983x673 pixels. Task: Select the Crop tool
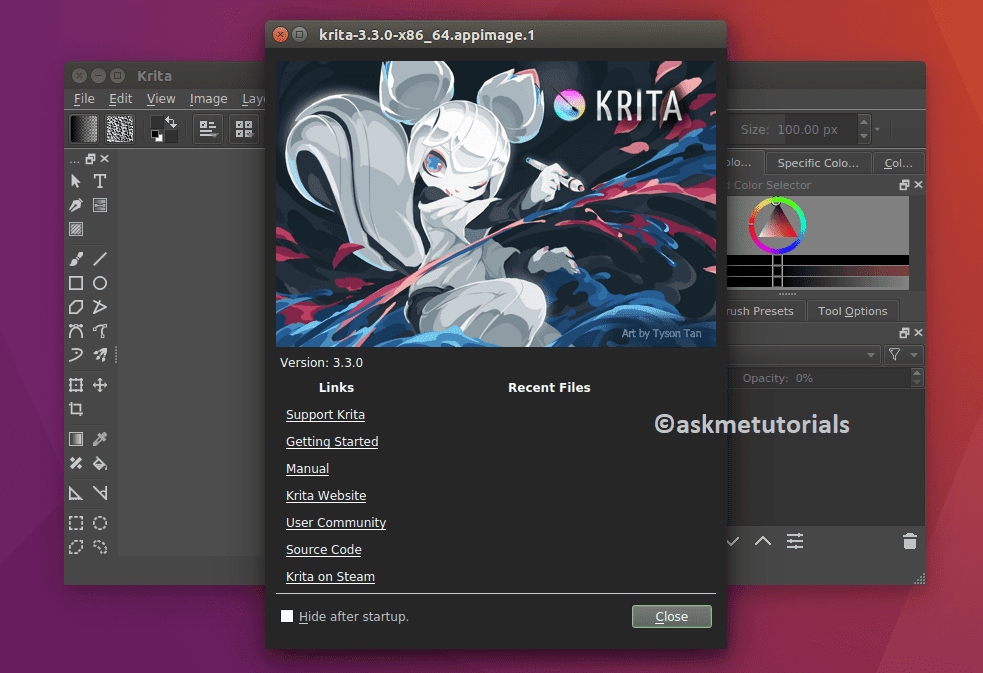(76, 409)
